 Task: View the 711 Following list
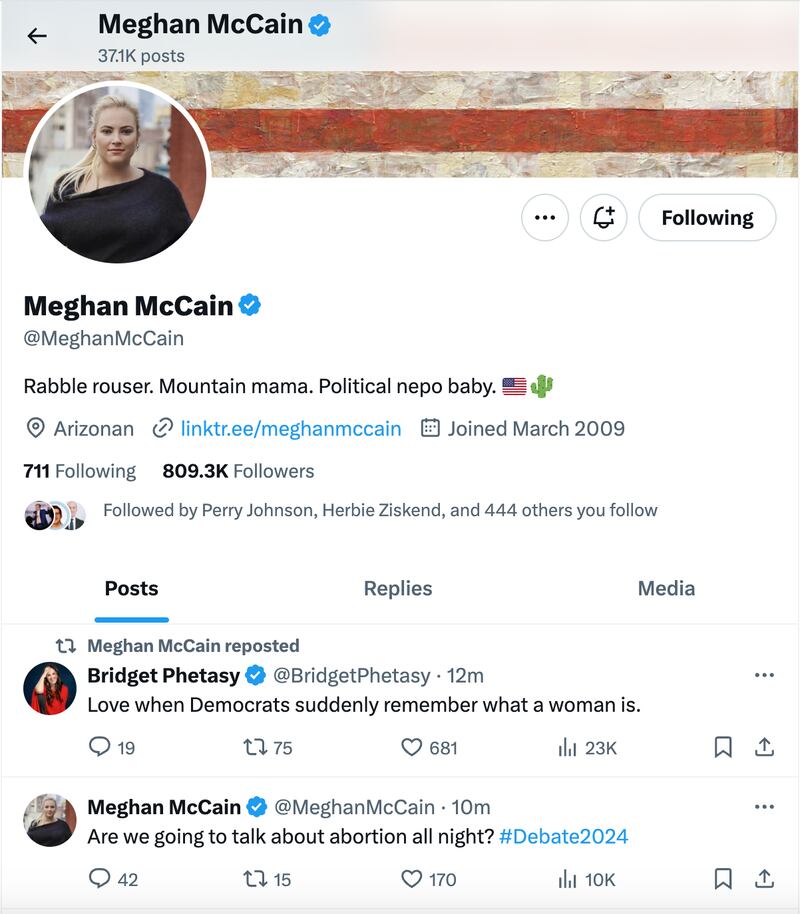(x=79, y=471)
